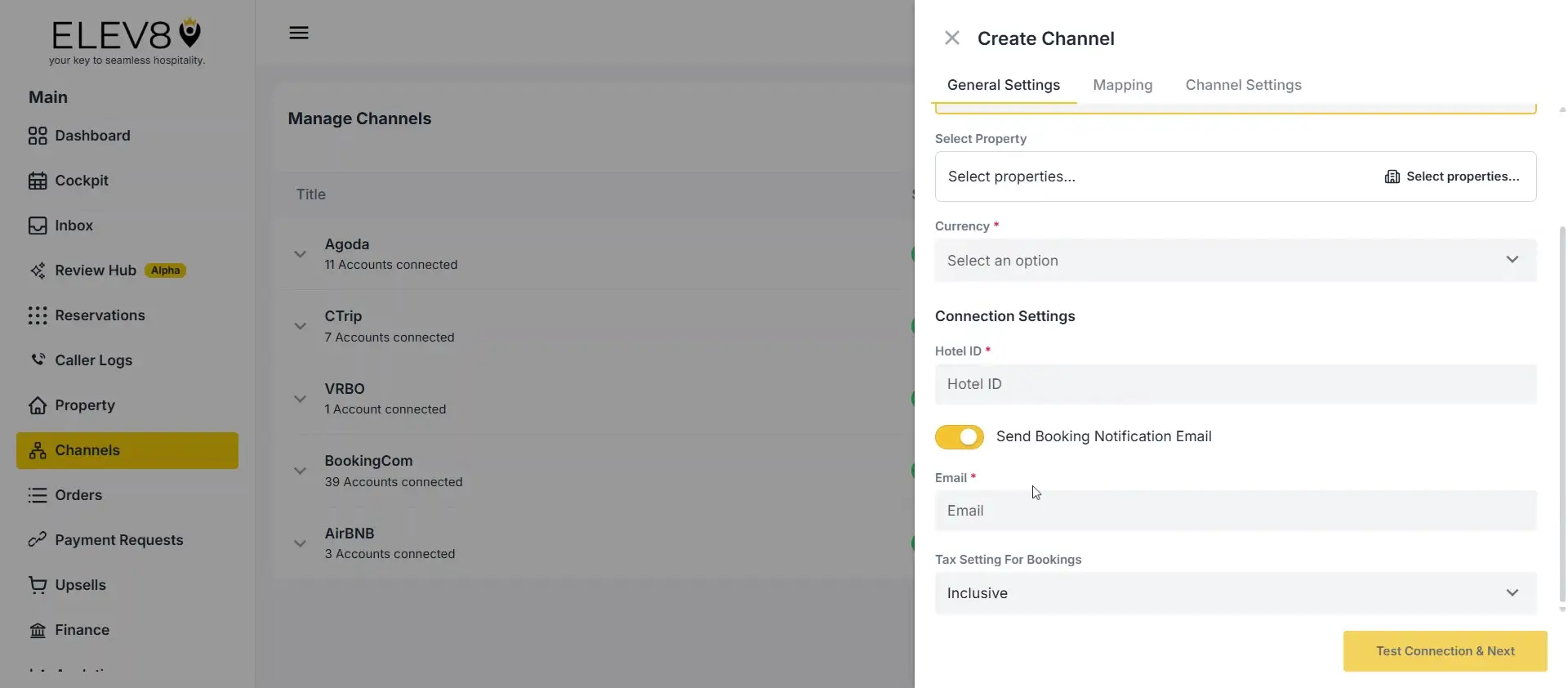Switch to Channel Settings tab

point(1244,85)
